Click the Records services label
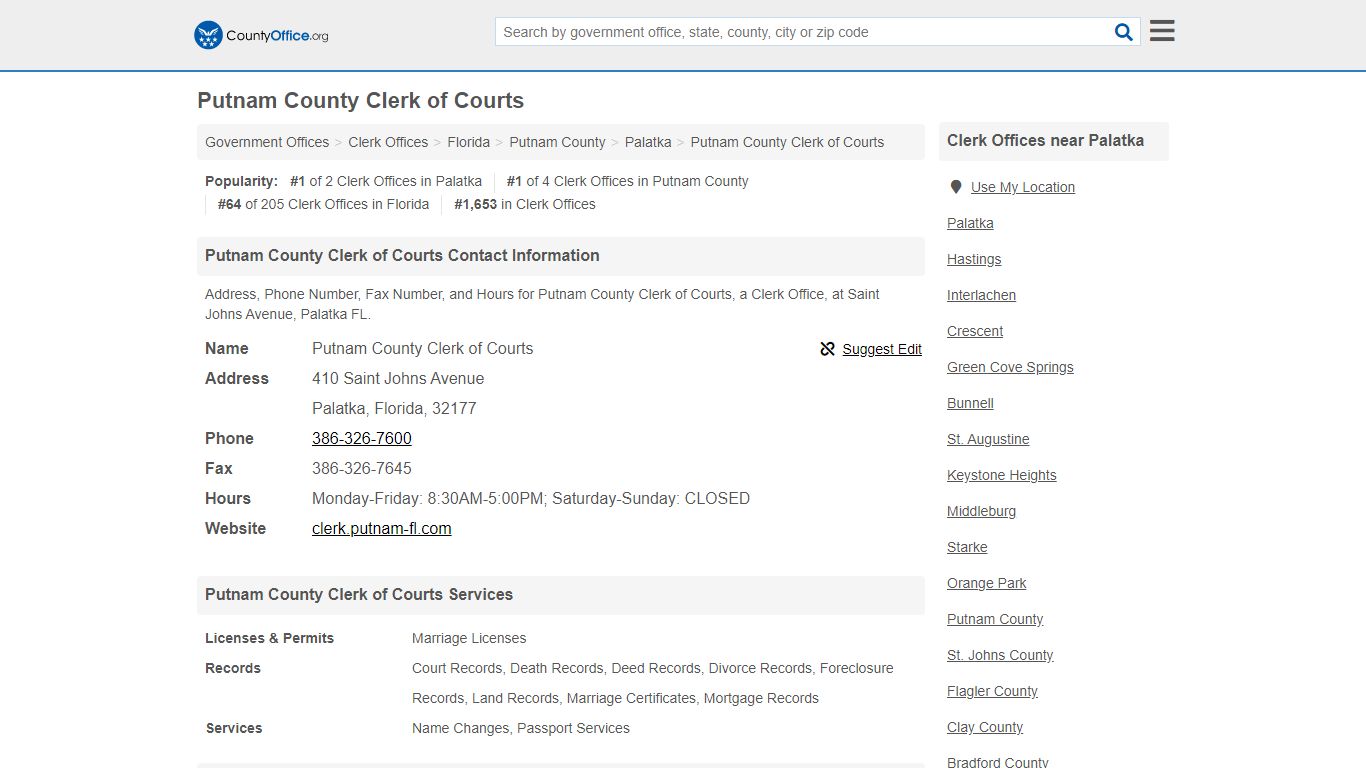Viewport: 1366px width, 768px height. tap(233, 668)
